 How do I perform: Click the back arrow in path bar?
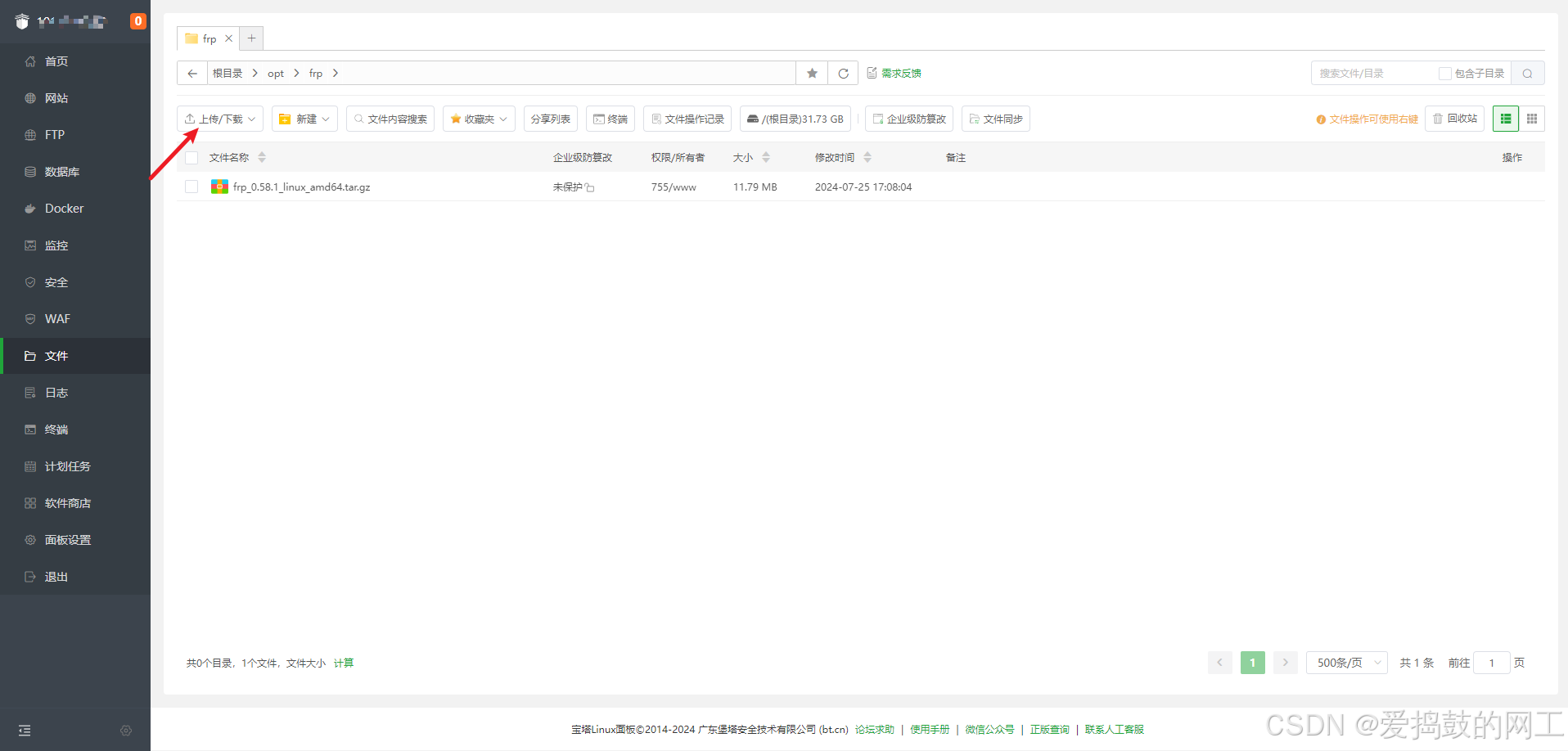coord(192,74)
